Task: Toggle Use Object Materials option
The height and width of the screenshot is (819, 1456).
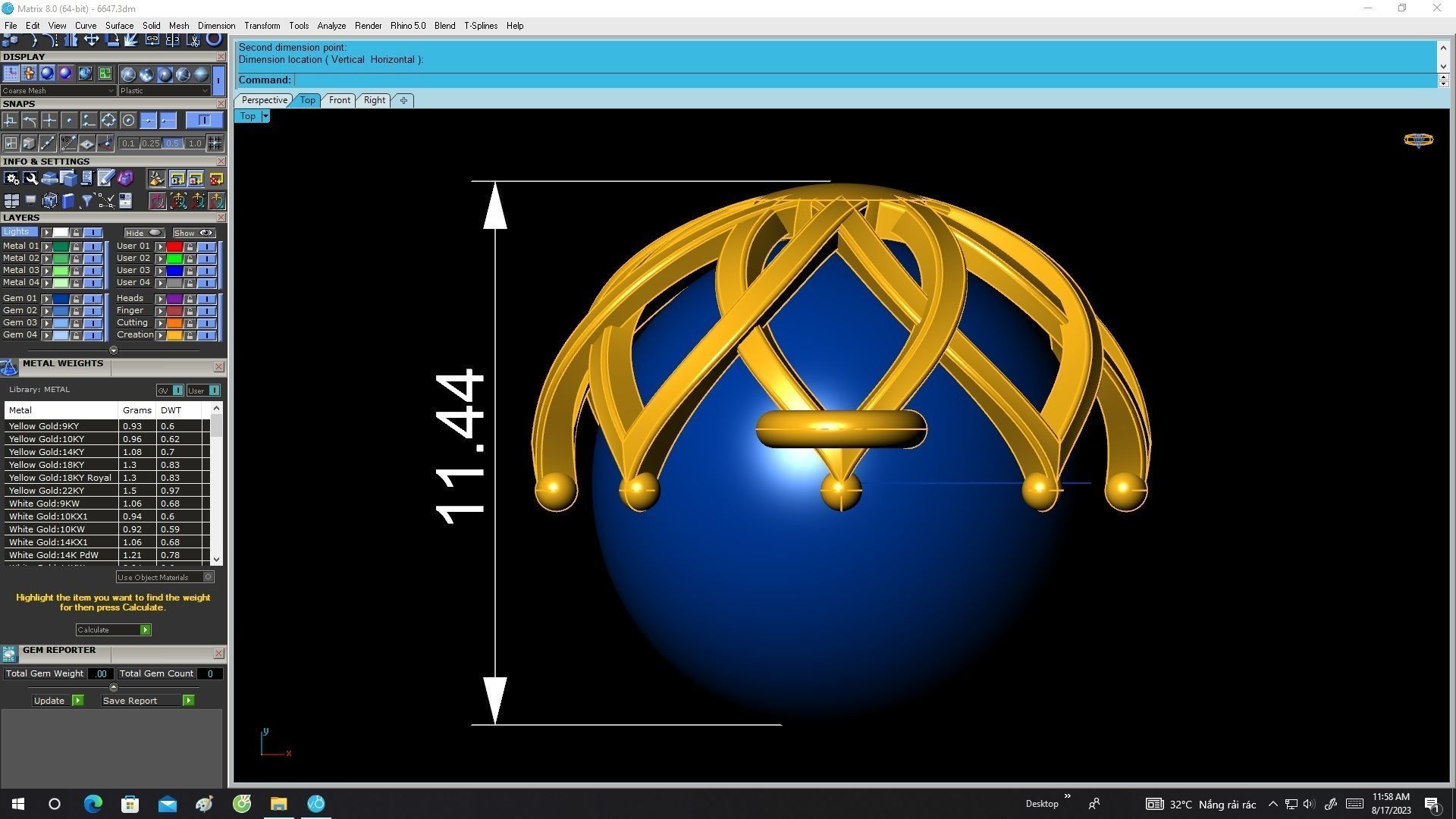Action: (165, 577)
